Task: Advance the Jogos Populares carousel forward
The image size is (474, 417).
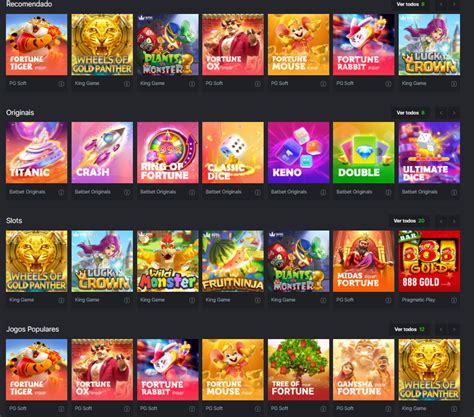Action: pyautogui.click(x=454, y=329)
